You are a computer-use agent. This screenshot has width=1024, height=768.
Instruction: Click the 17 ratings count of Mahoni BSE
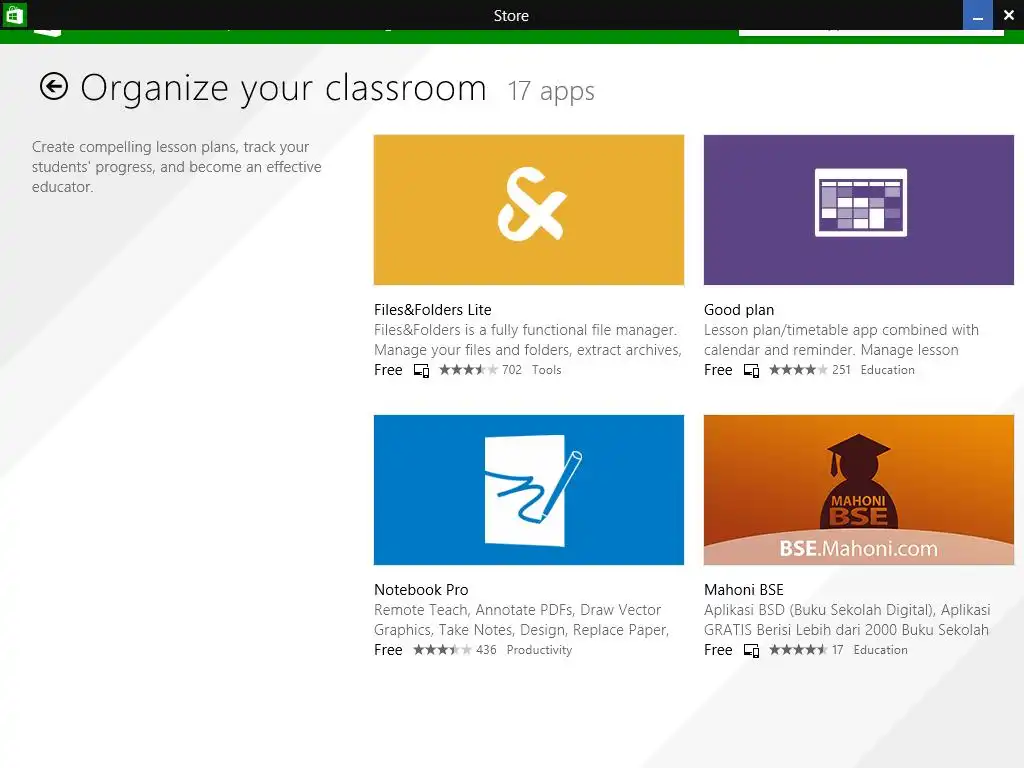click(x=838, y=650)
